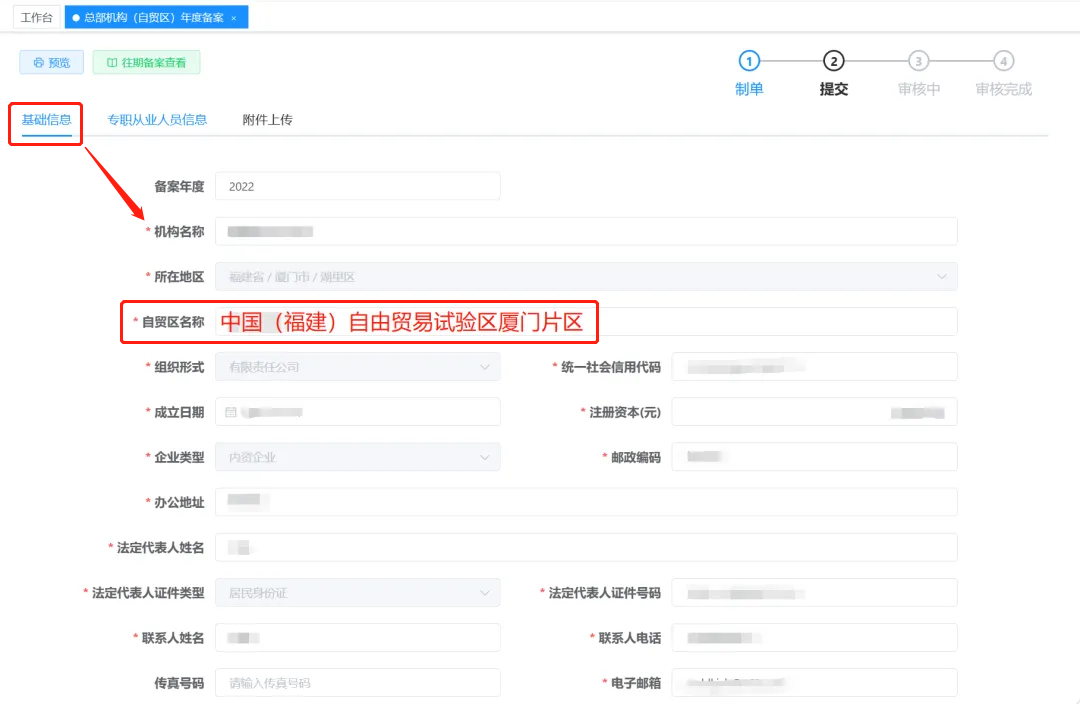Click step 3 审核中 circle
This screenshot has height=704, width=1080.
pyautogui.click(x=918, y=61)
